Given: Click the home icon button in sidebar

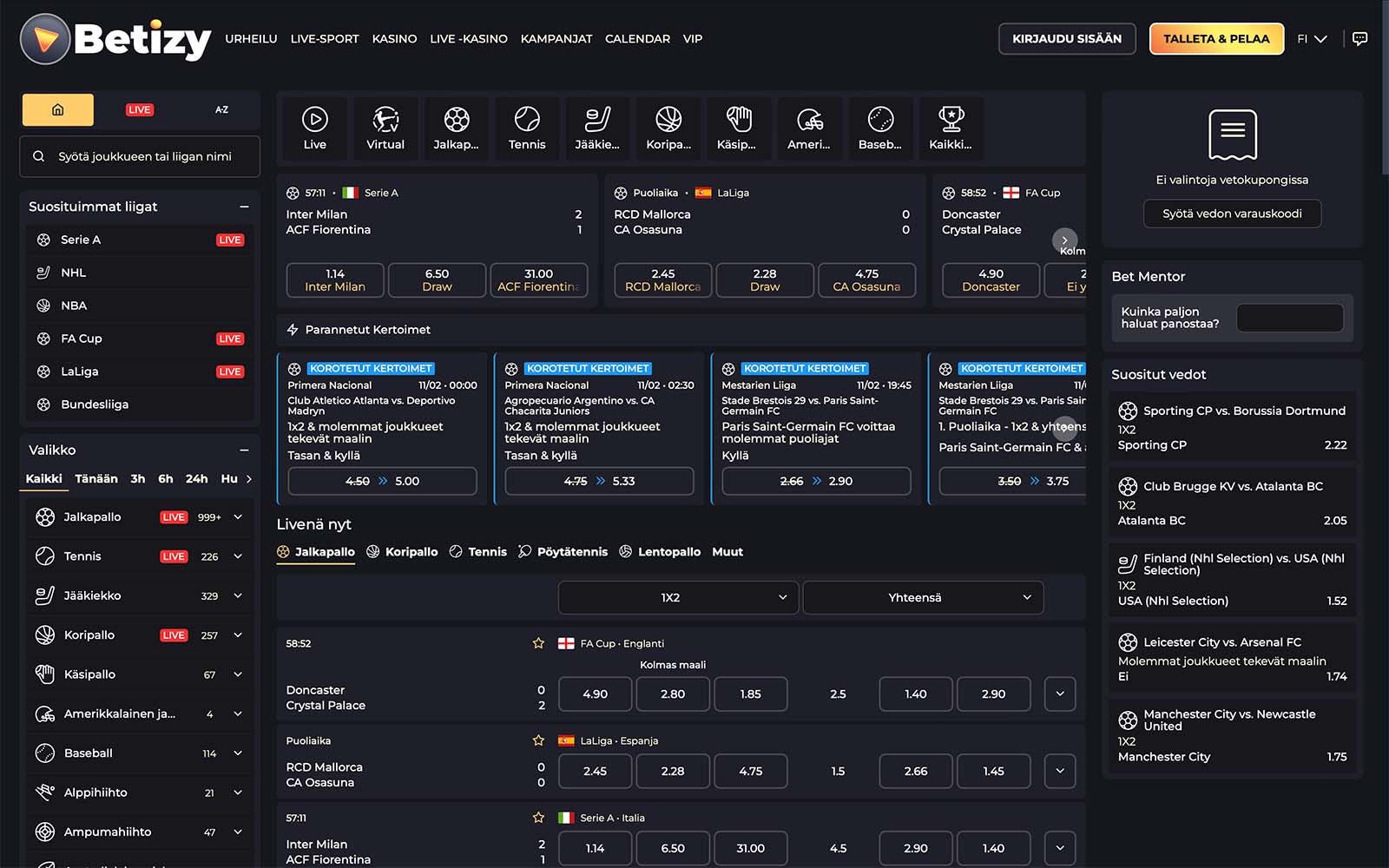Looking at the screenshot, I should coord(58,110).
